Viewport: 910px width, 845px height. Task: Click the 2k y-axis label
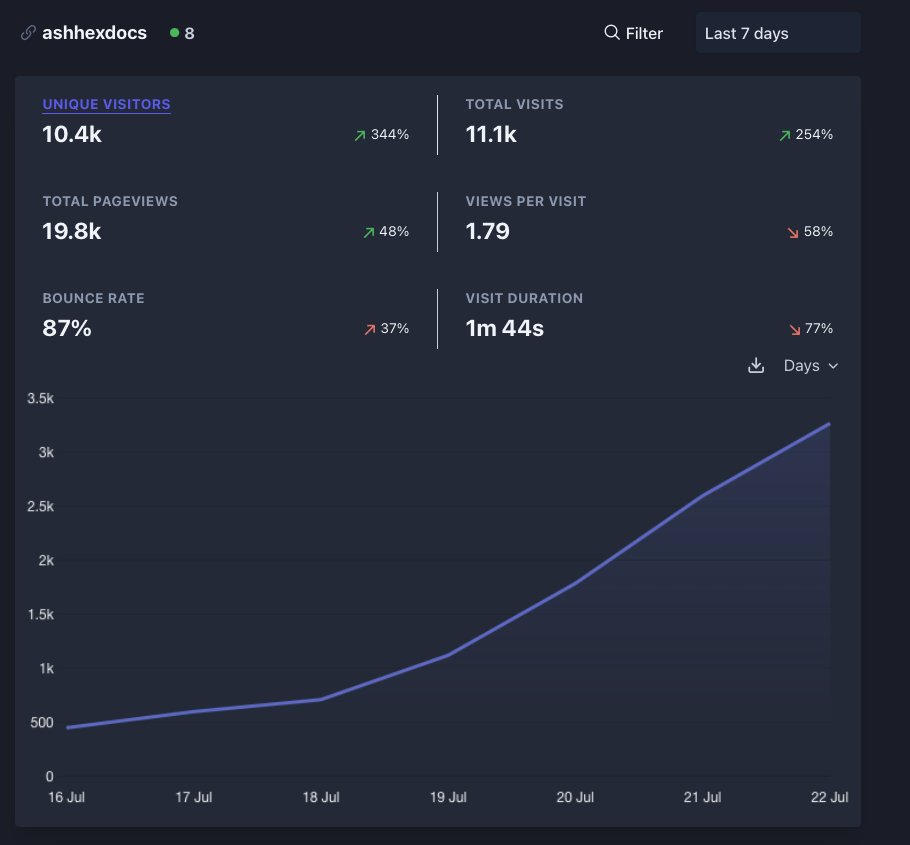click(46, 561)
